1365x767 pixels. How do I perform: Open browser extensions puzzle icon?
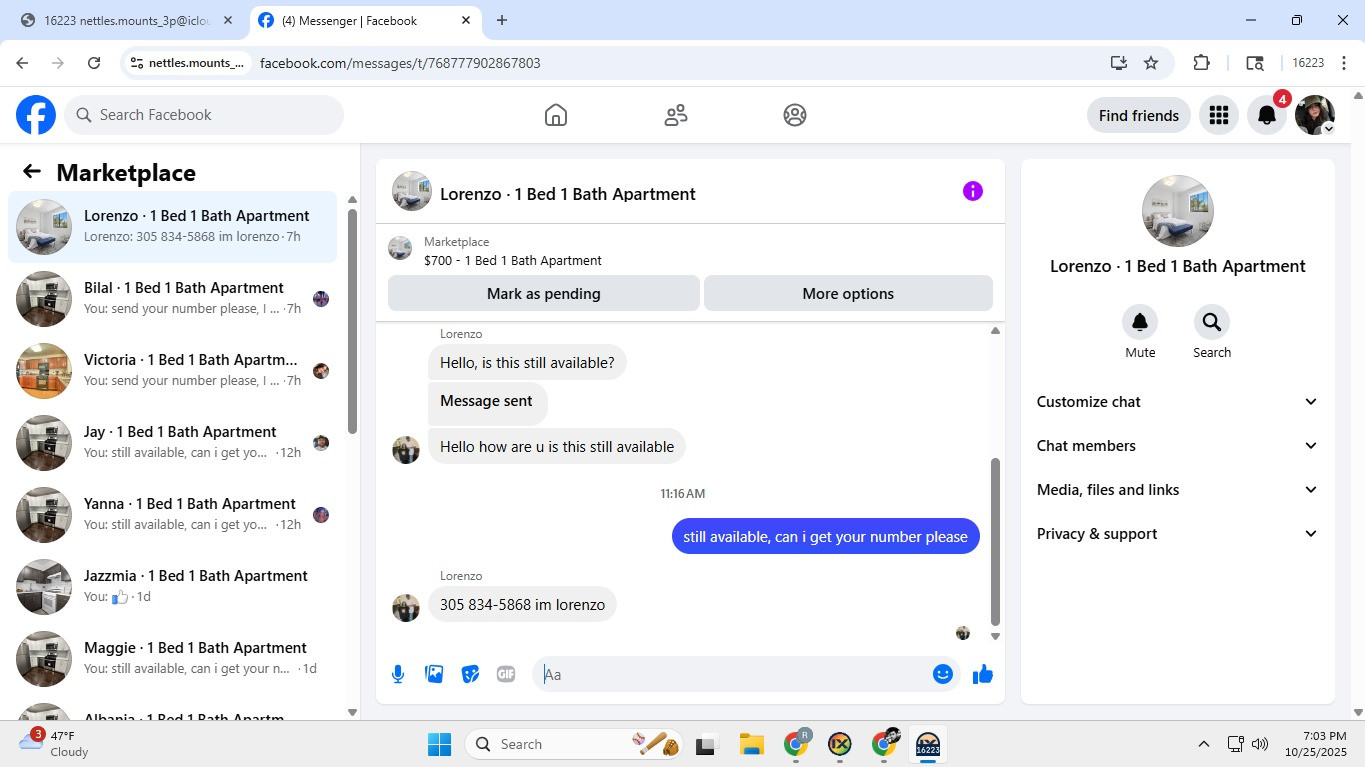[1202, 63]
